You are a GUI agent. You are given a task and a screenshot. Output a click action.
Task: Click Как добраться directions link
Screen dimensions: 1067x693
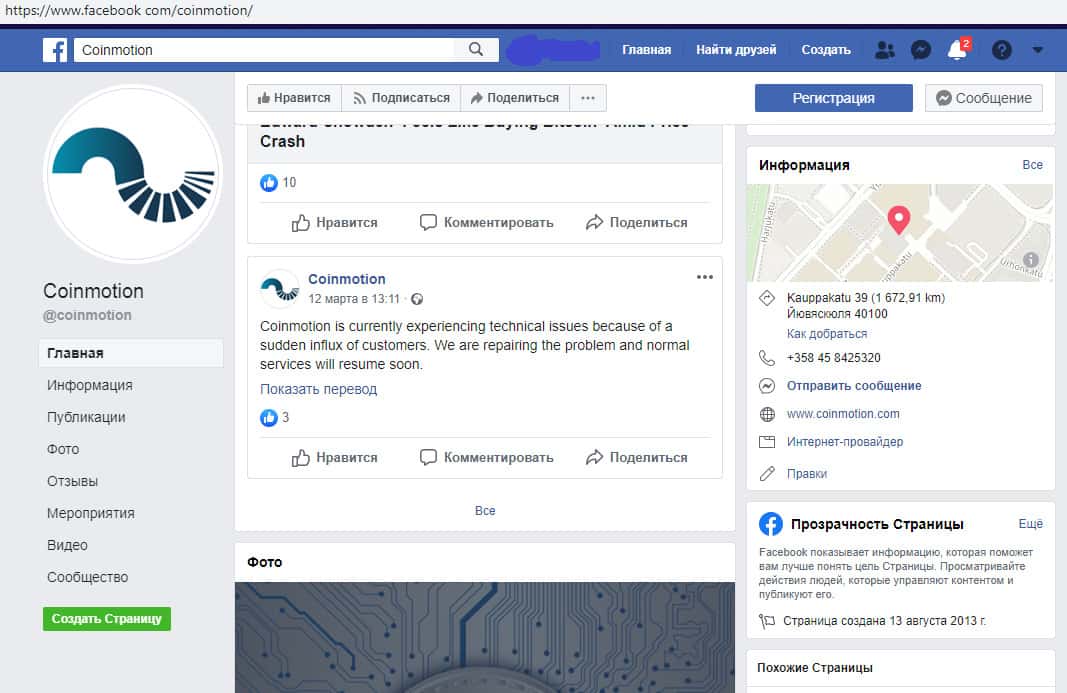tap(827, 334)
